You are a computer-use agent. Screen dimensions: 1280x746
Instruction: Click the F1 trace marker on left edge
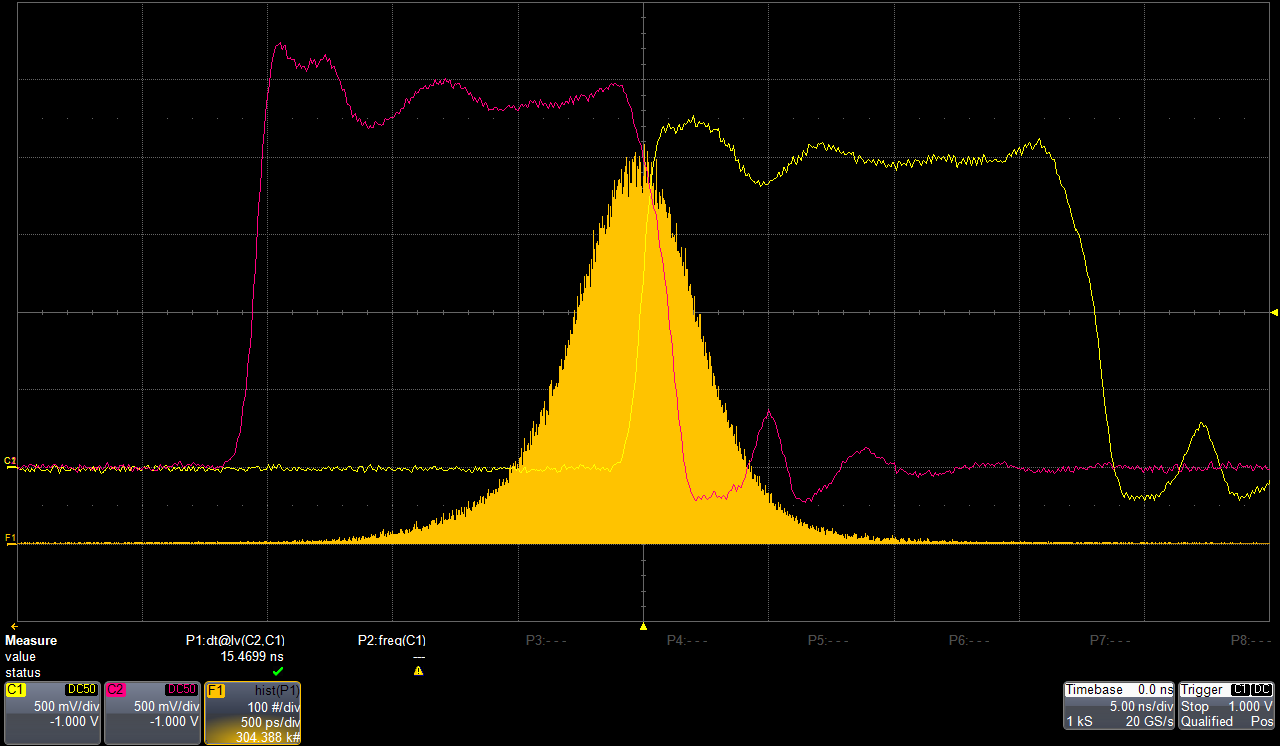coord(10,539)
